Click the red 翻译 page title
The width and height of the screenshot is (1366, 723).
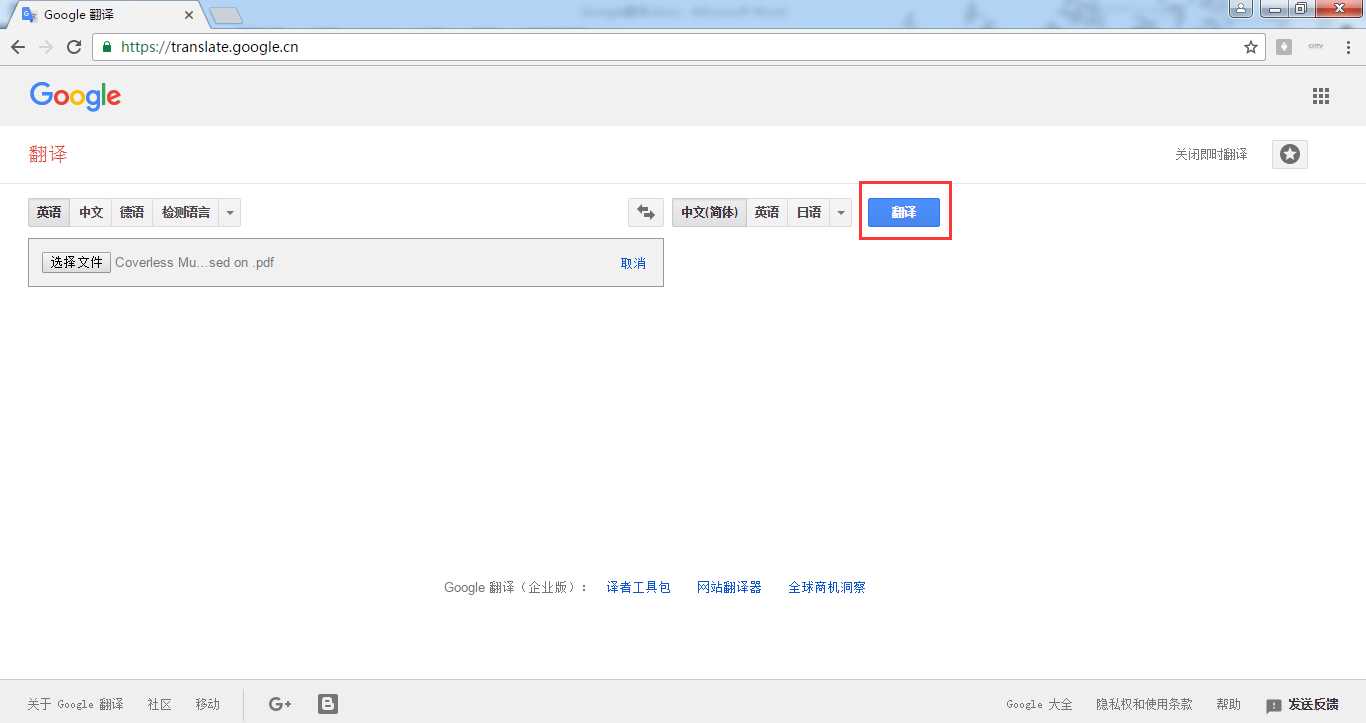48,154
